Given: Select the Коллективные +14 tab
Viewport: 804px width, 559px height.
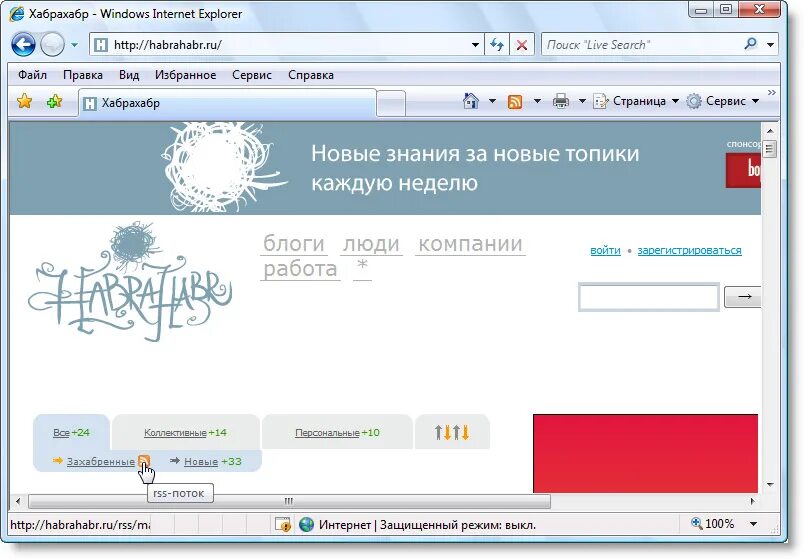Looking at the screenshot, I should tap(185, 432).
